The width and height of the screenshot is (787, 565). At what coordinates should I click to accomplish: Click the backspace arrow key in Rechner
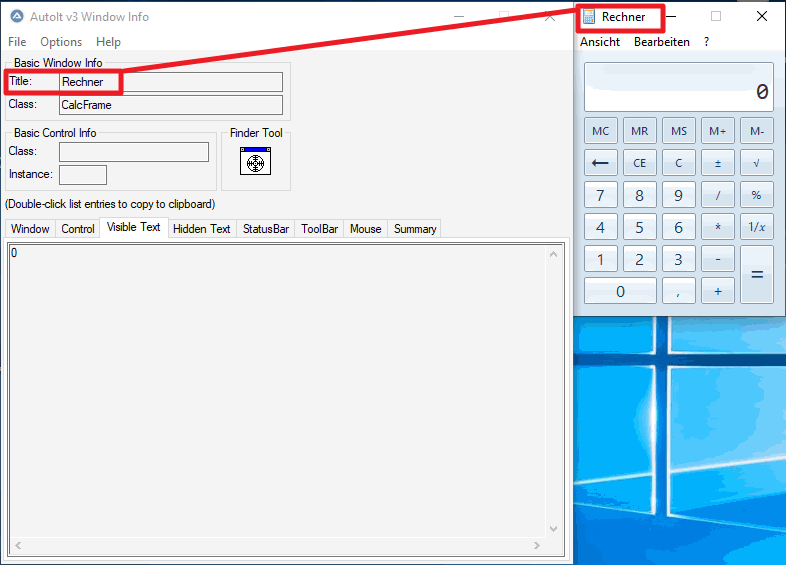click(x=600, y=163)
